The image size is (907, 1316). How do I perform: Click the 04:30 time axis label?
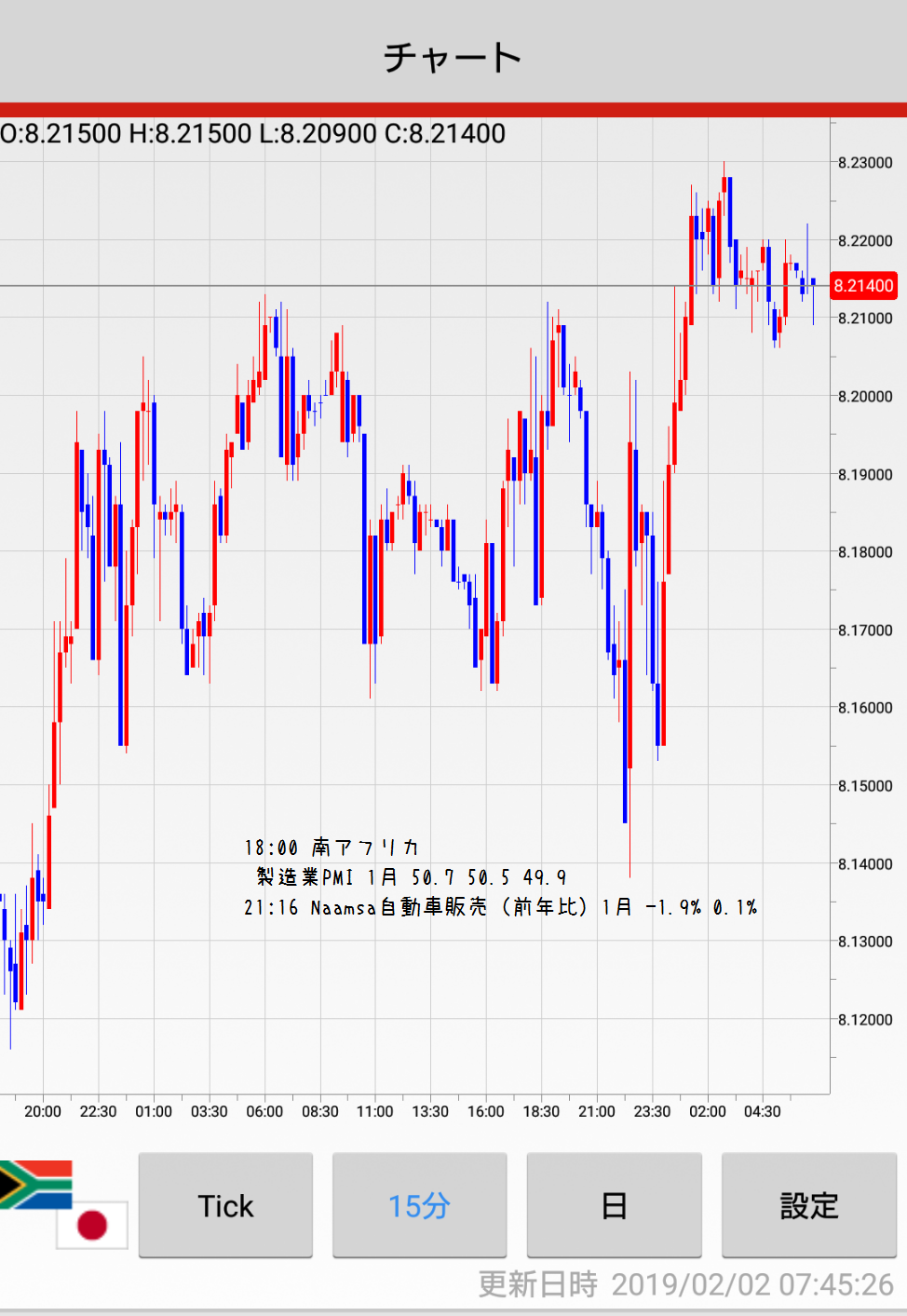click(763, 1111)
